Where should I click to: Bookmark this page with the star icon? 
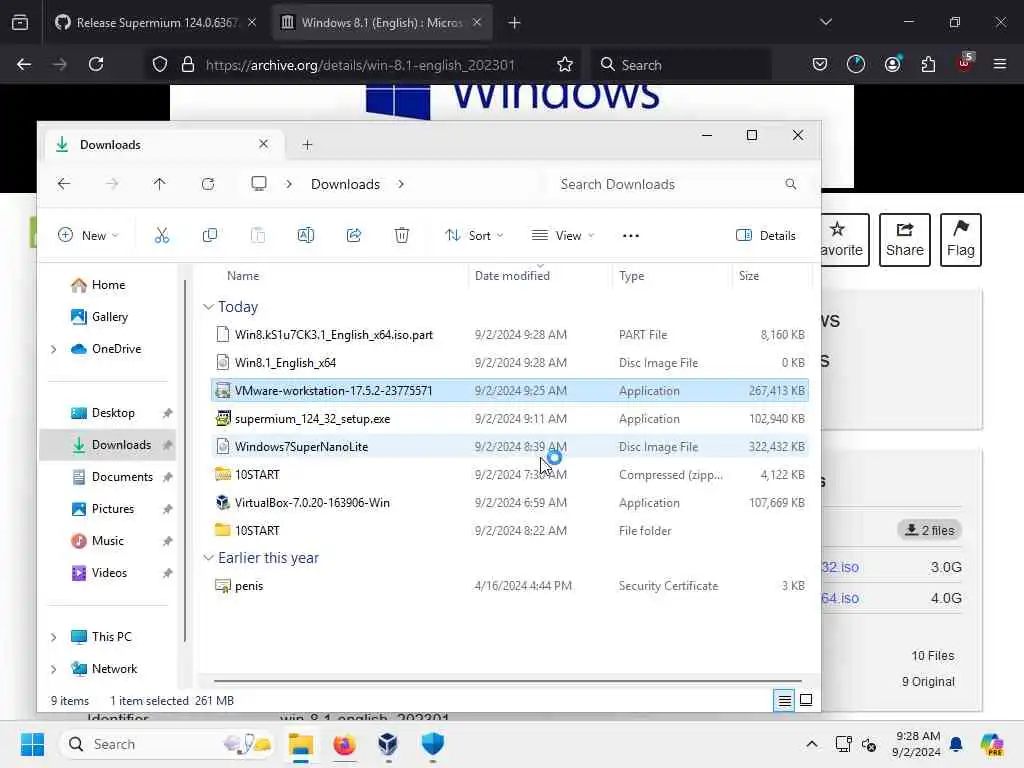pos(565,64)
